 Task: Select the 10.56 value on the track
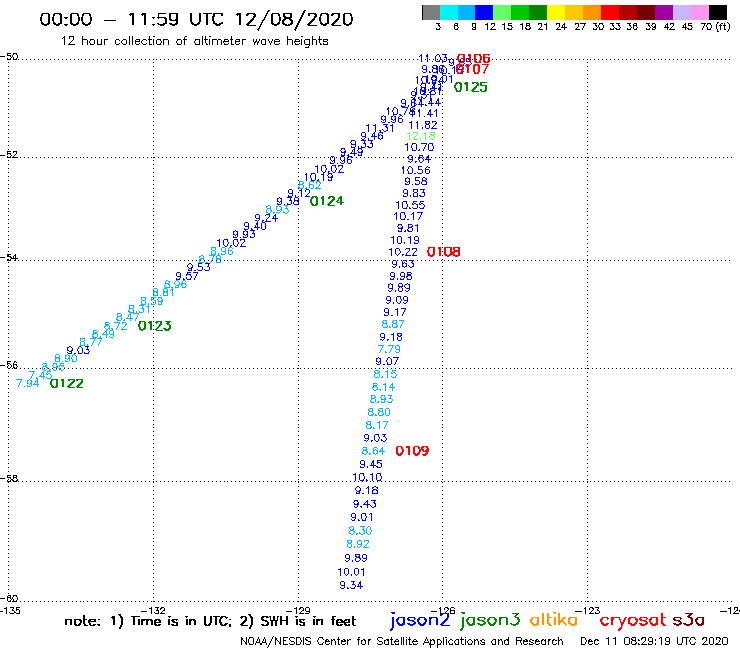pos(416,170)
